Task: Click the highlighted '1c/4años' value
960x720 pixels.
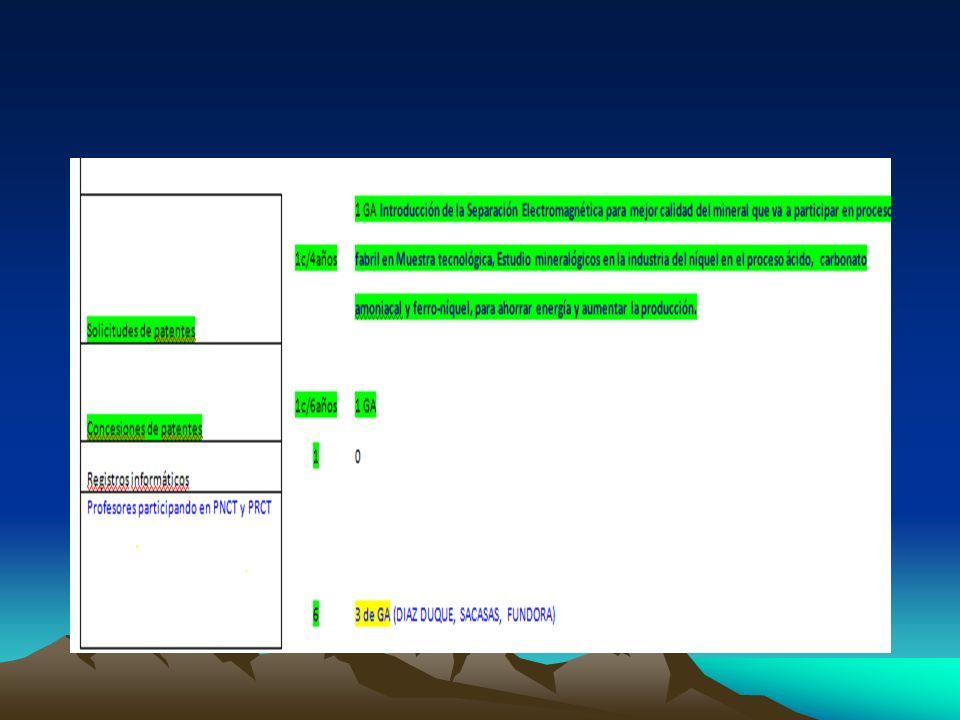Action: coord(316,259)
